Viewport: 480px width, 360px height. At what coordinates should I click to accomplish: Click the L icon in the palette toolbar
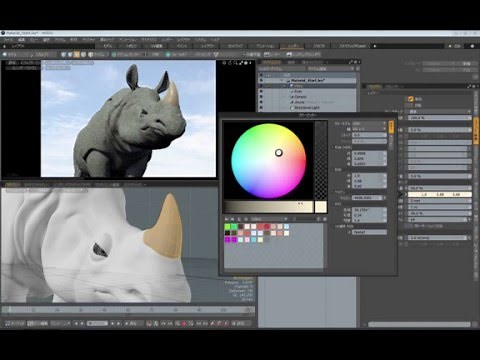239,219
